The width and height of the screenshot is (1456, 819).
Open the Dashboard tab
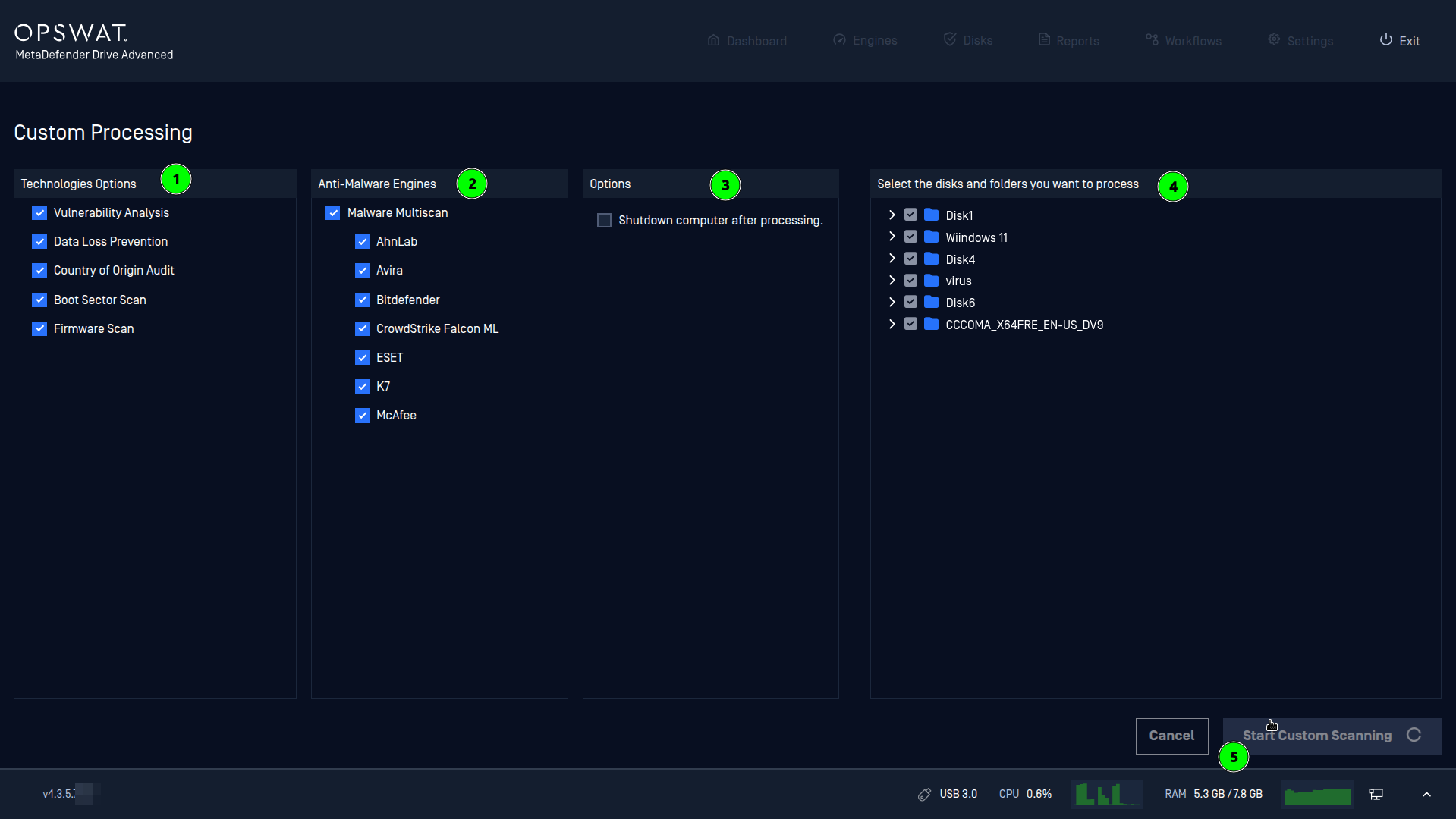[747, 41]
